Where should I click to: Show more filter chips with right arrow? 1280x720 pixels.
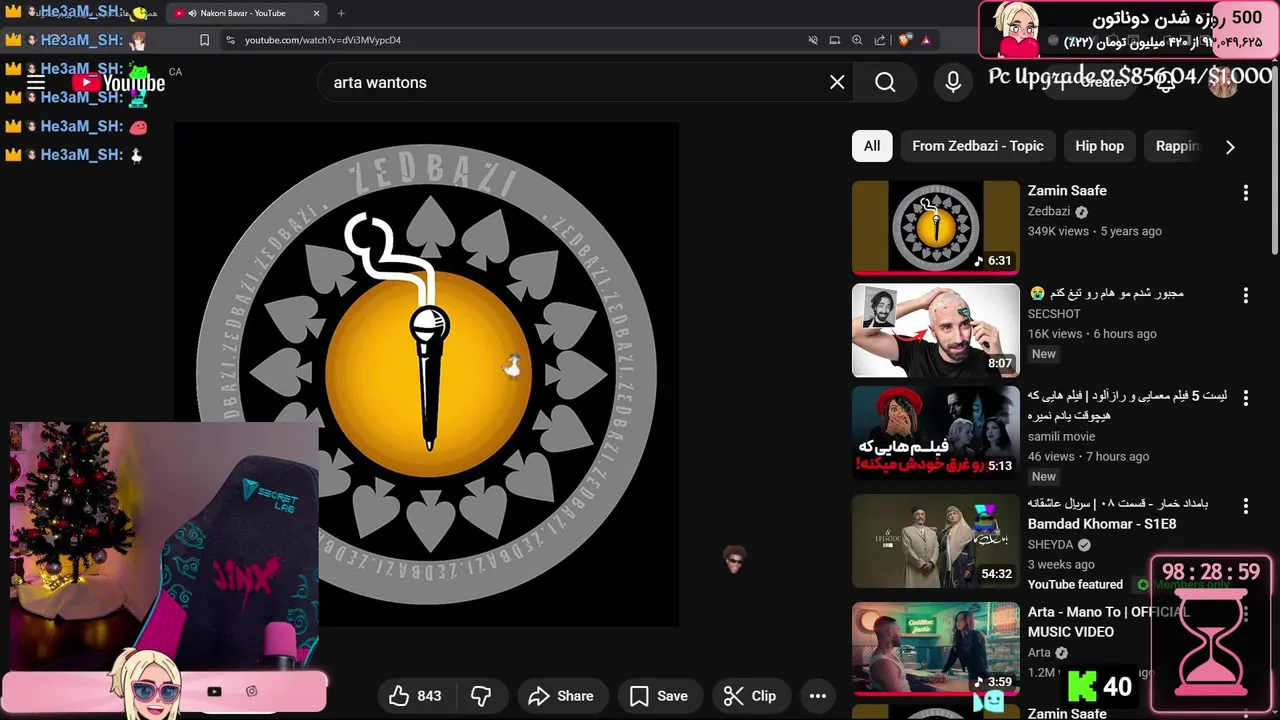coord(1230,146)
